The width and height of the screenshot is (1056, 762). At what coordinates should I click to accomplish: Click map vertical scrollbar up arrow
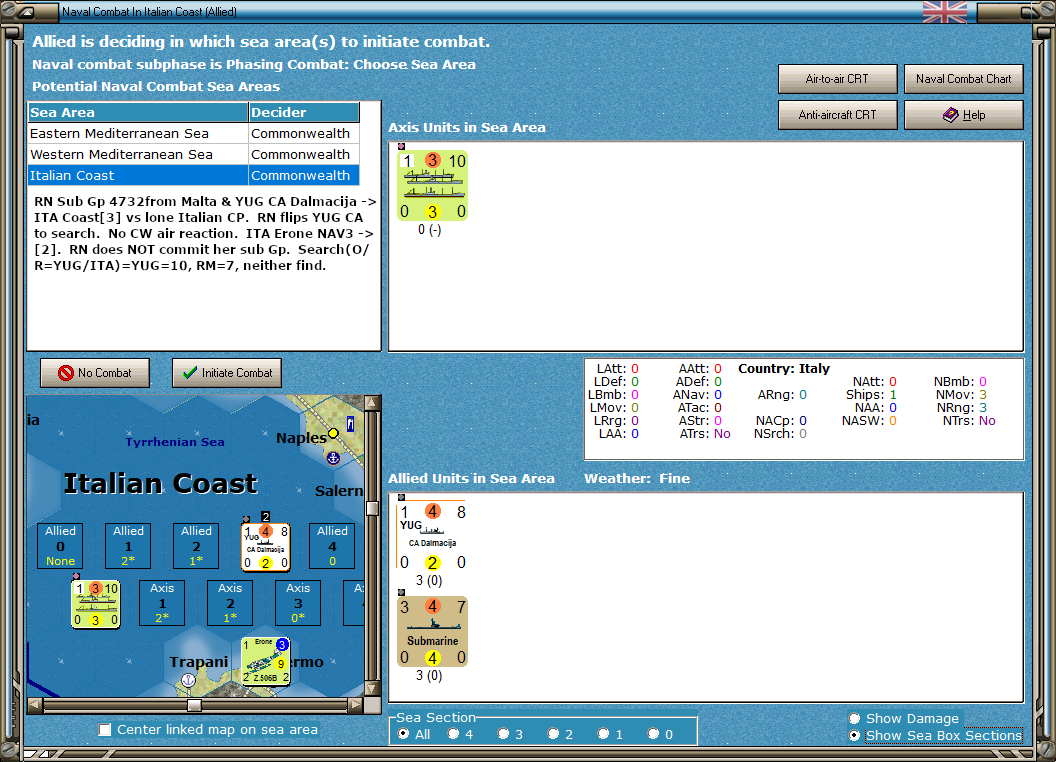(x=372, y=403)
